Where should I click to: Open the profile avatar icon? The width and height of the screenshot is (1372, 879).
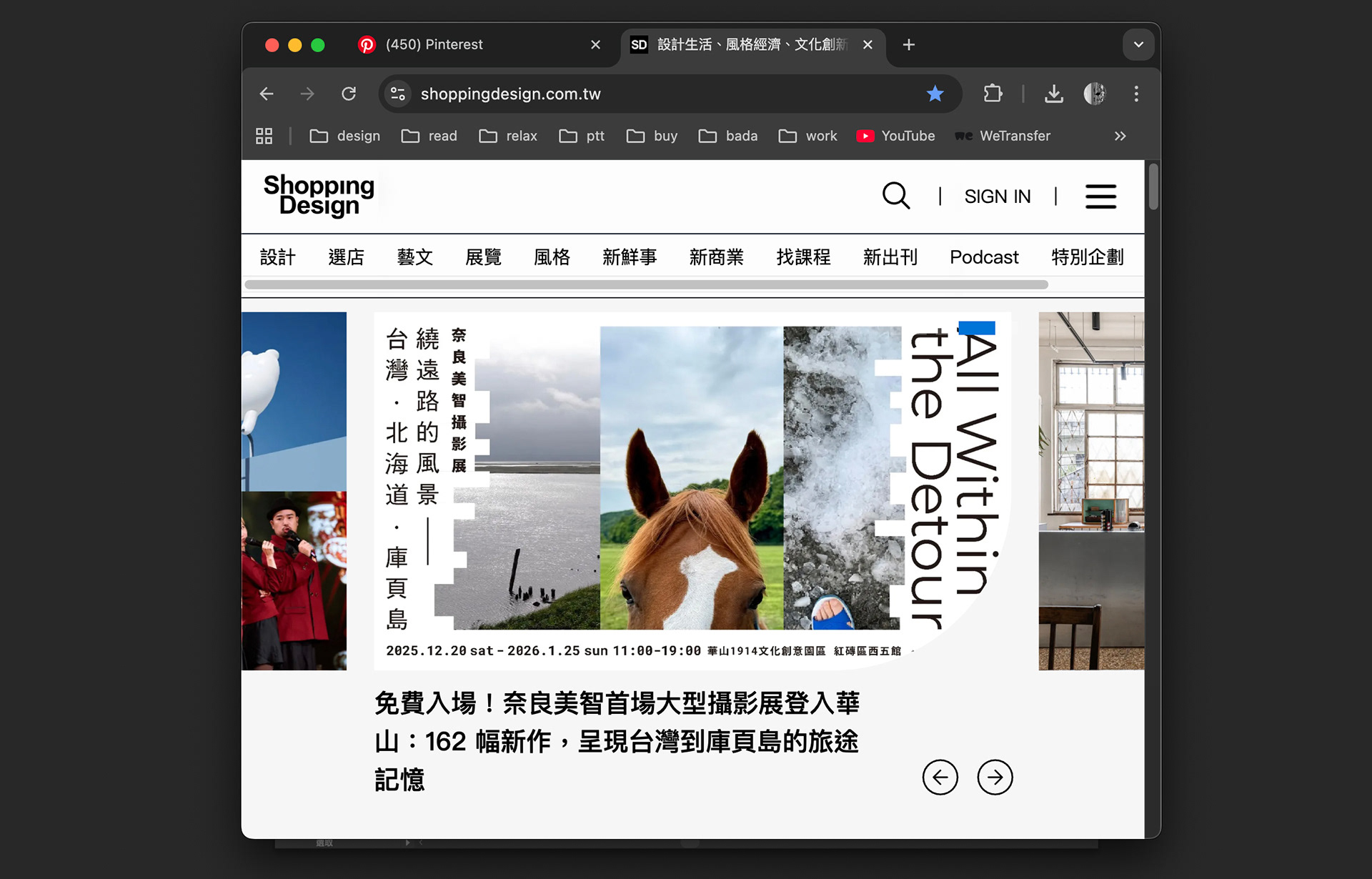click(x=1094, y=94)
